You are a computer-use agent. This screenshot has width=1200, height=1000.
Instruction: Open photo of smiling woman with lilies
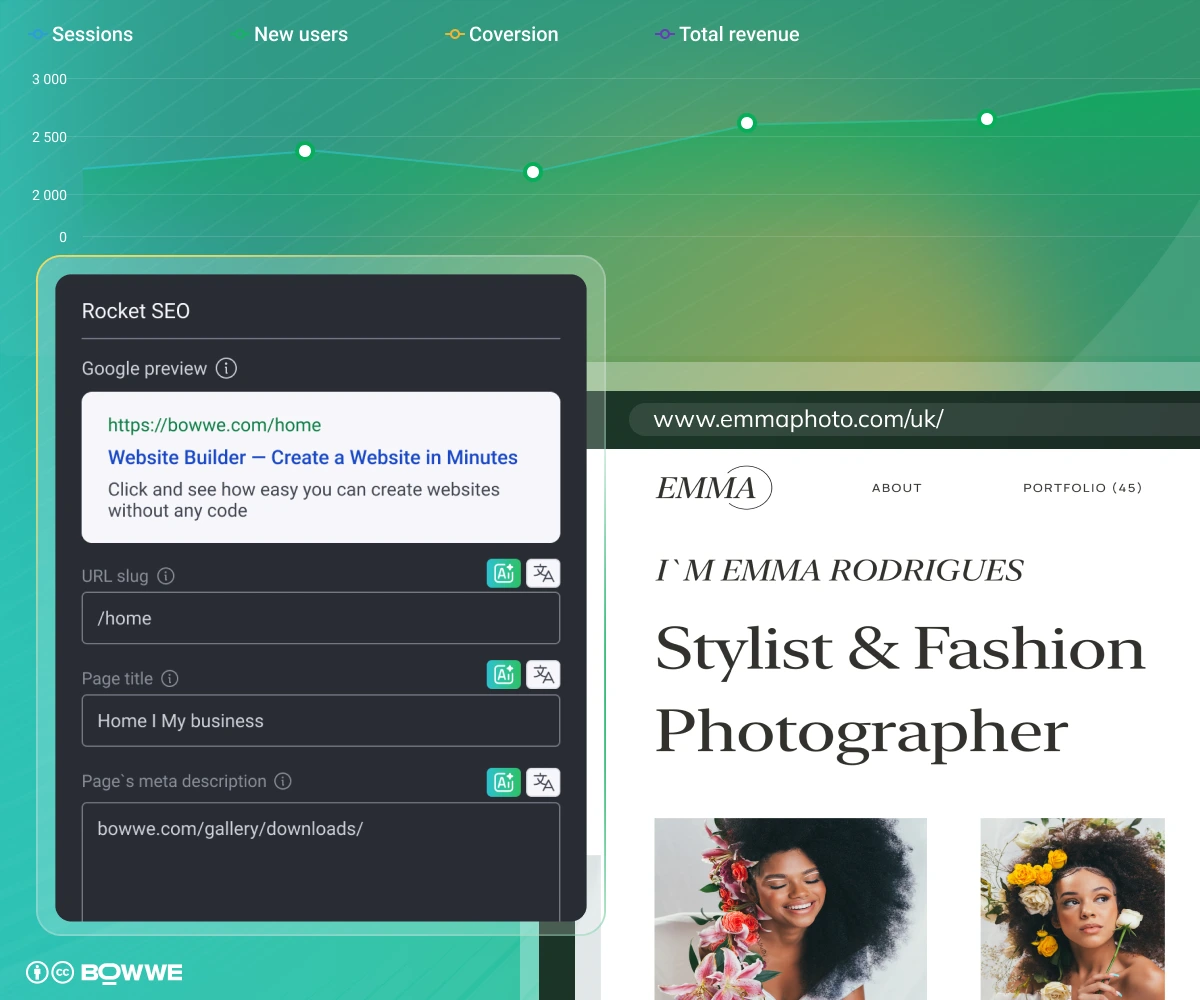pos(790,909)
